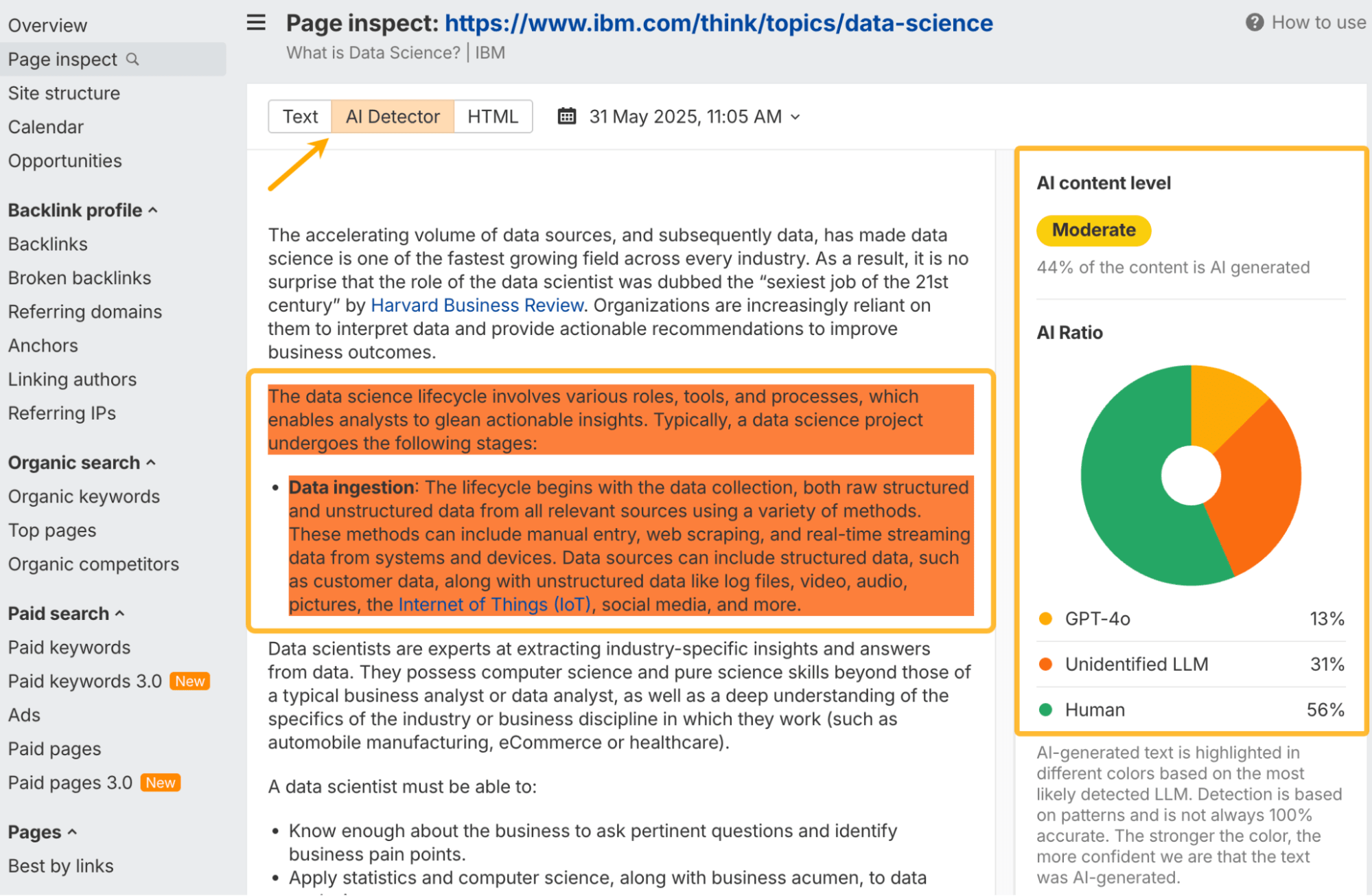Switch to the HTML tab
This screenshot has width=1372, height=896.
(x=492, y=116)
